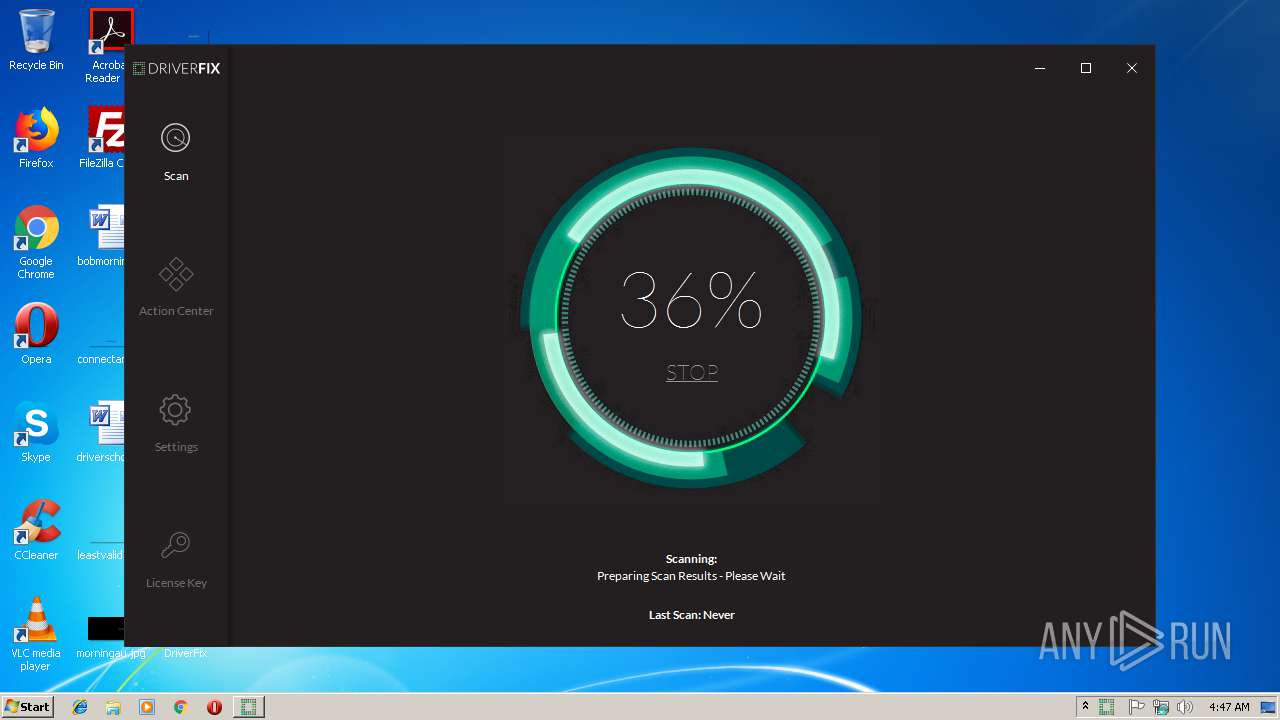Open the License Key icon
1280x720 pixels.
(x=175, y=545)
